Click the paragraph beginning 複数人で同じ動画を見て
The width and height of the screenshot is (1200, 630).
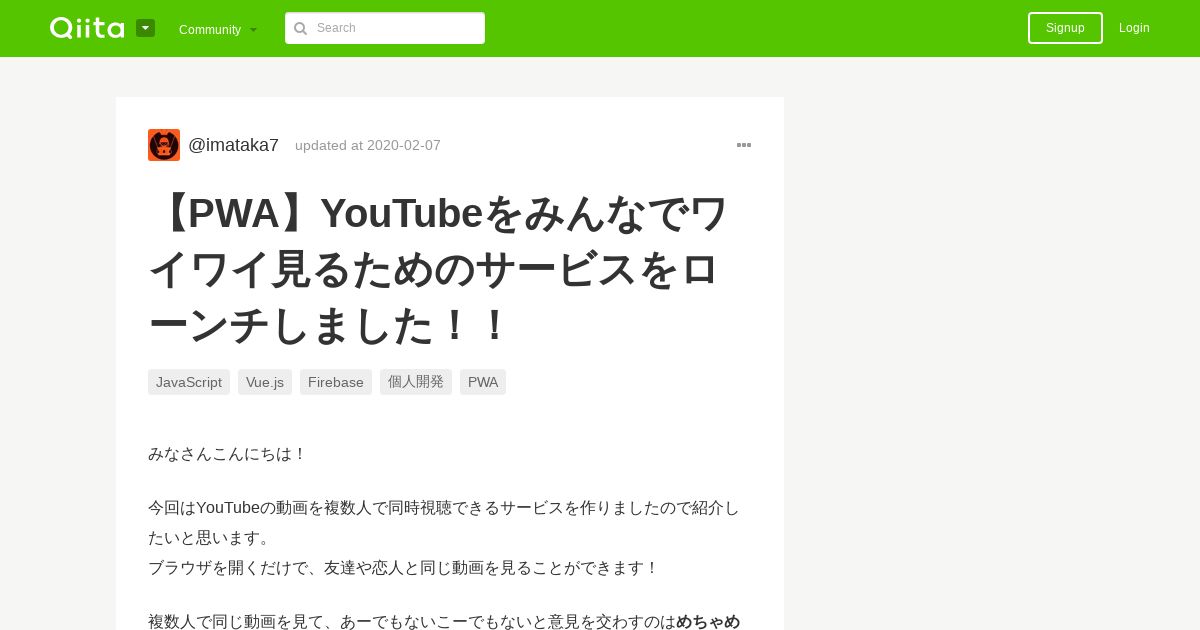coord(444,621)
